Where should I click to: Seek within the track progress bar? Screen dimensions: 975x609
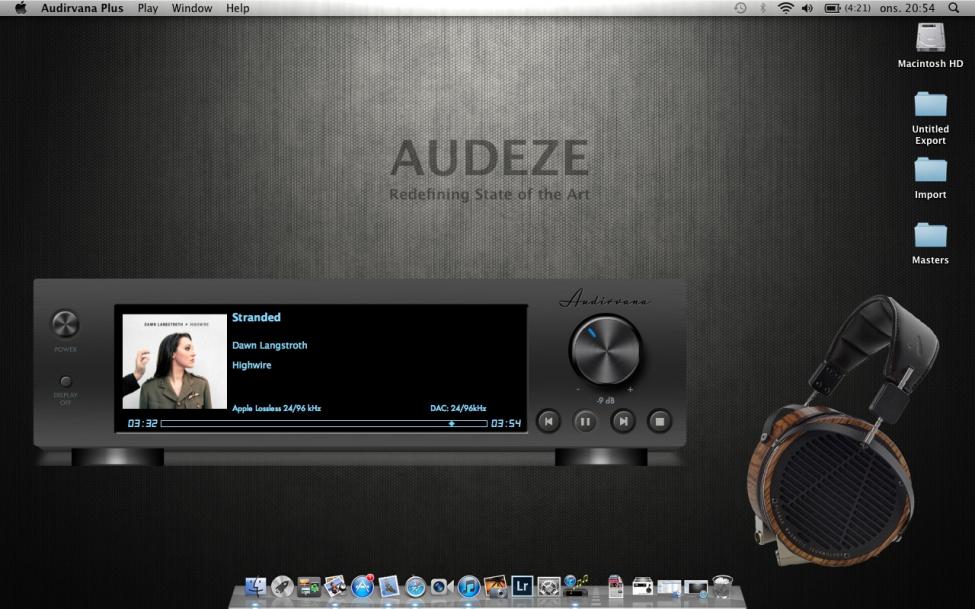pyautogui.click(x=324, y=423)
